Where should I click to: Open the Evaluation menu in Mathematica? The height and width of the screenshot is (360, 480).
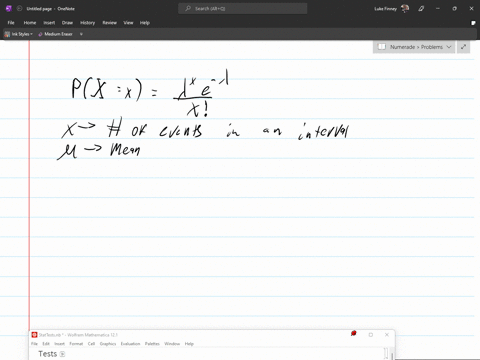[130, 344]
